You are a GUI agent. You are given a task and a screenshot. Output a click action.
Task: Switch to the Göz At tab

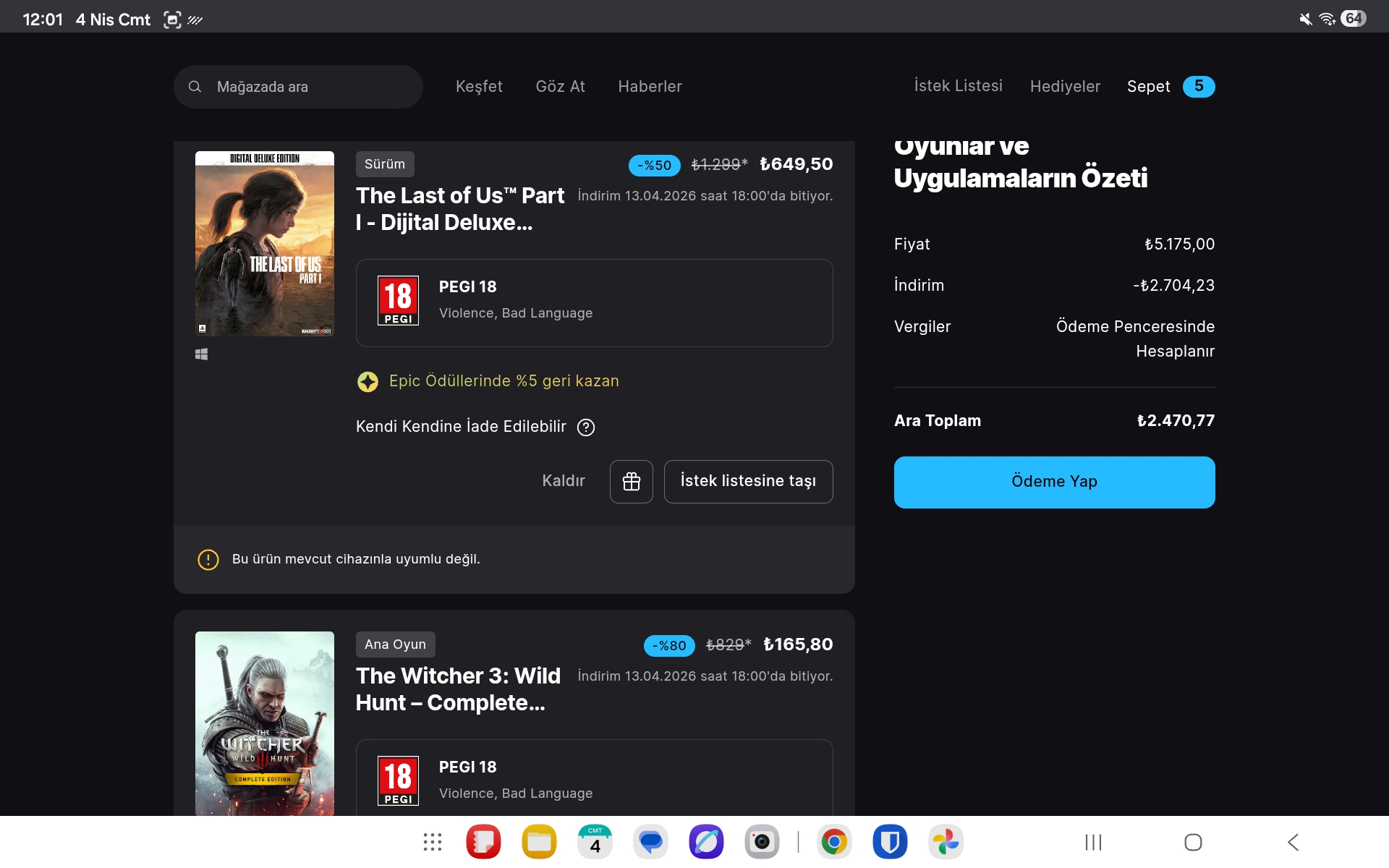point(561,87)
